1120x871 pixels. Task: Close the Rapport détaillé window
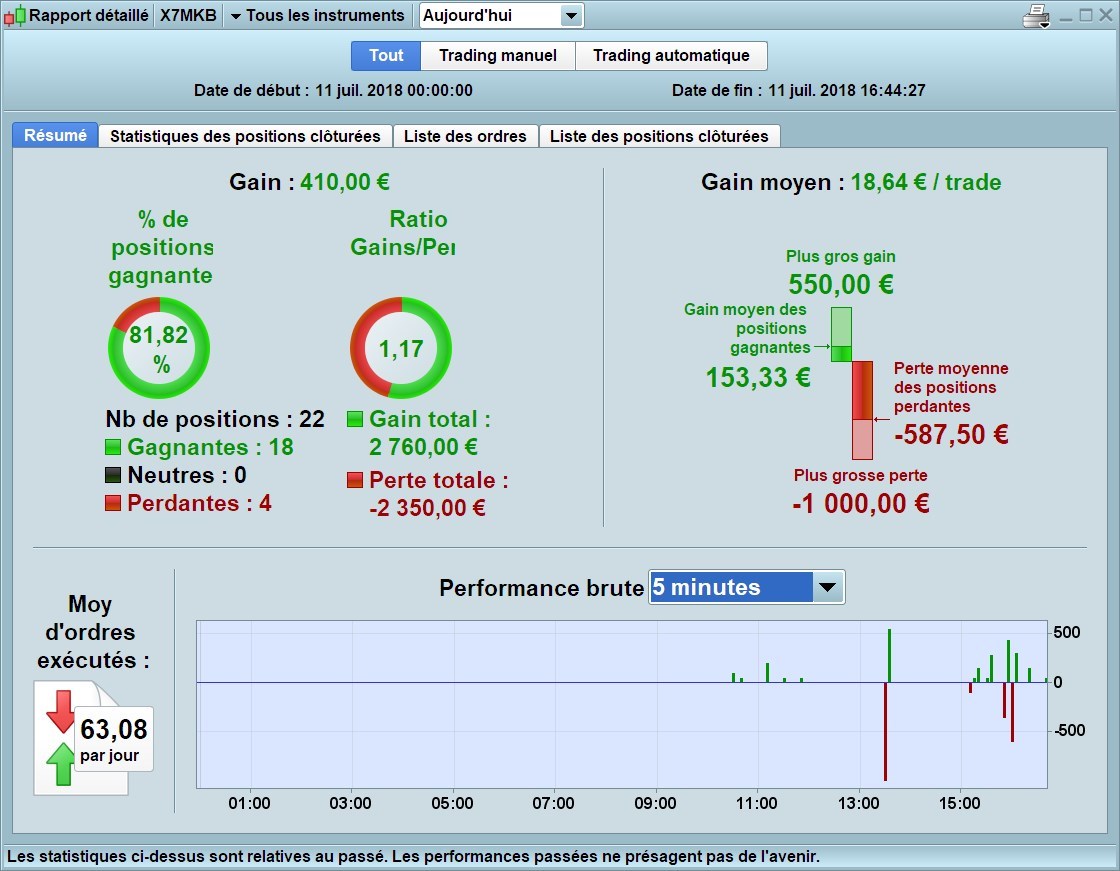(x=1106, y=15)
